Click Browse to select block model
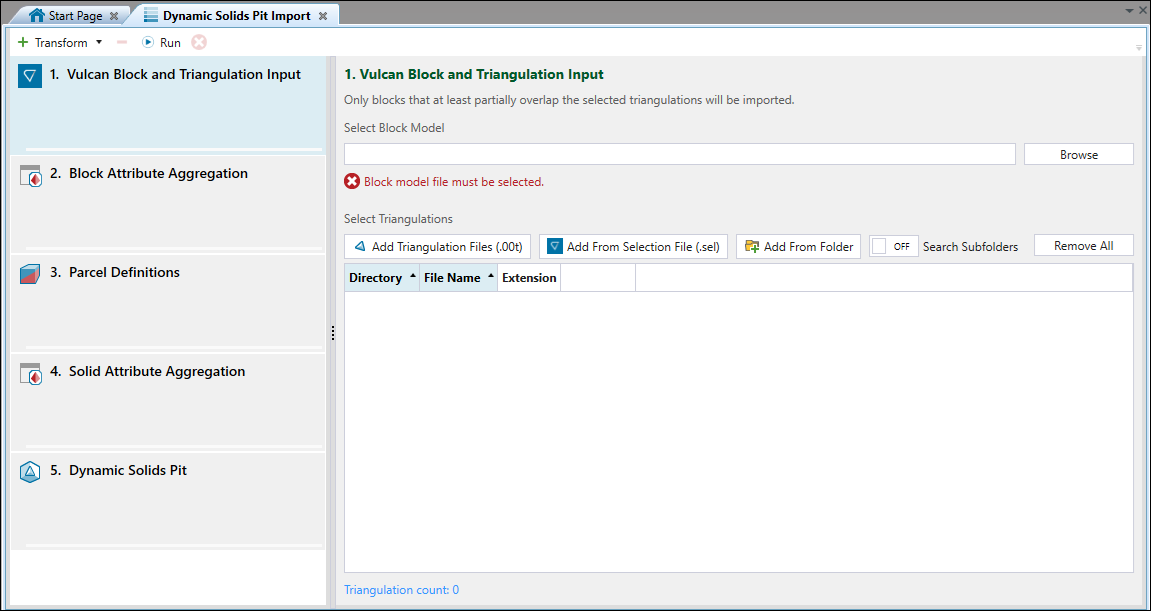The width and height of the screenshot is (1151, 611). [1078, 154]
